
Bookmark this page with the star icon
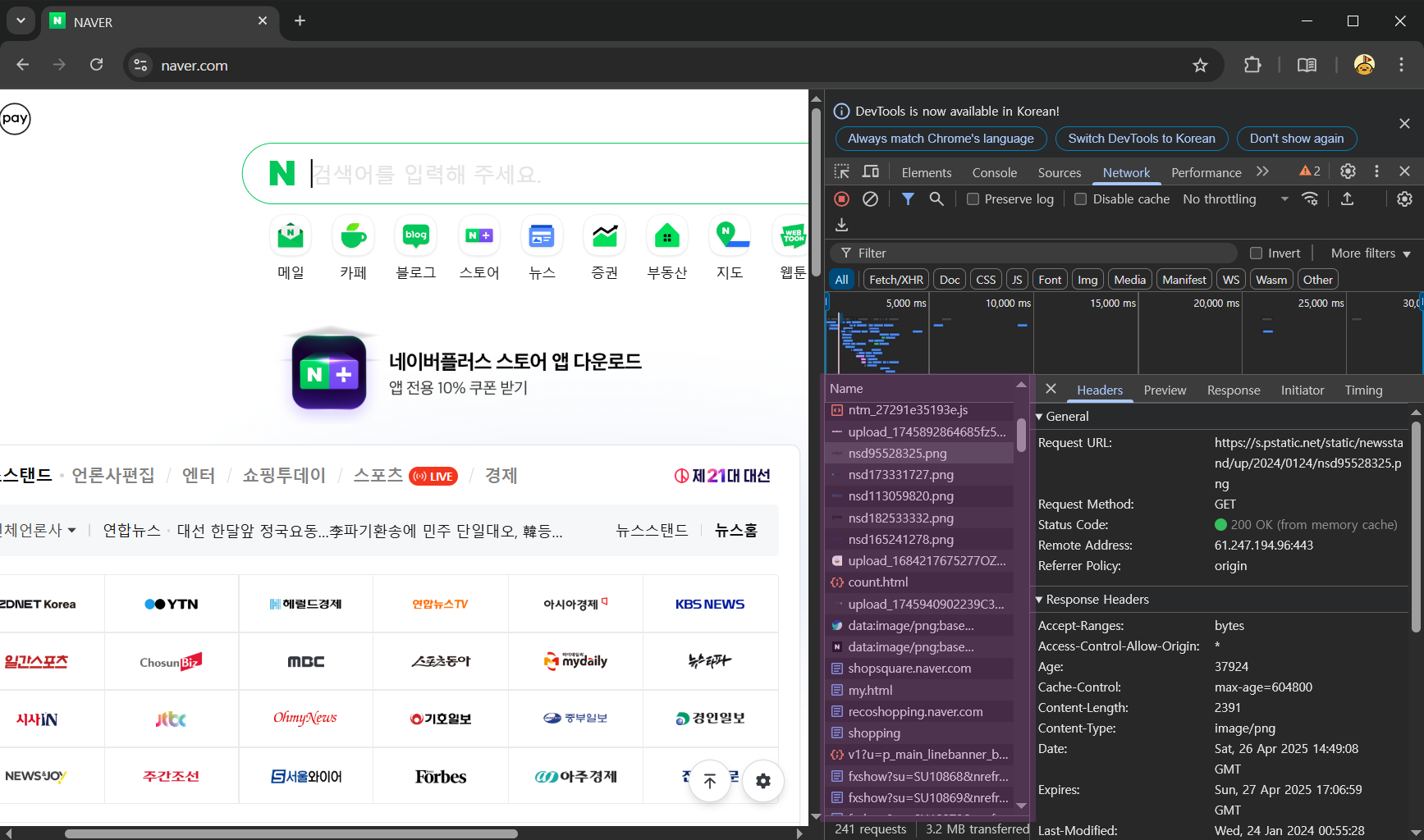tap(1200, 65)
